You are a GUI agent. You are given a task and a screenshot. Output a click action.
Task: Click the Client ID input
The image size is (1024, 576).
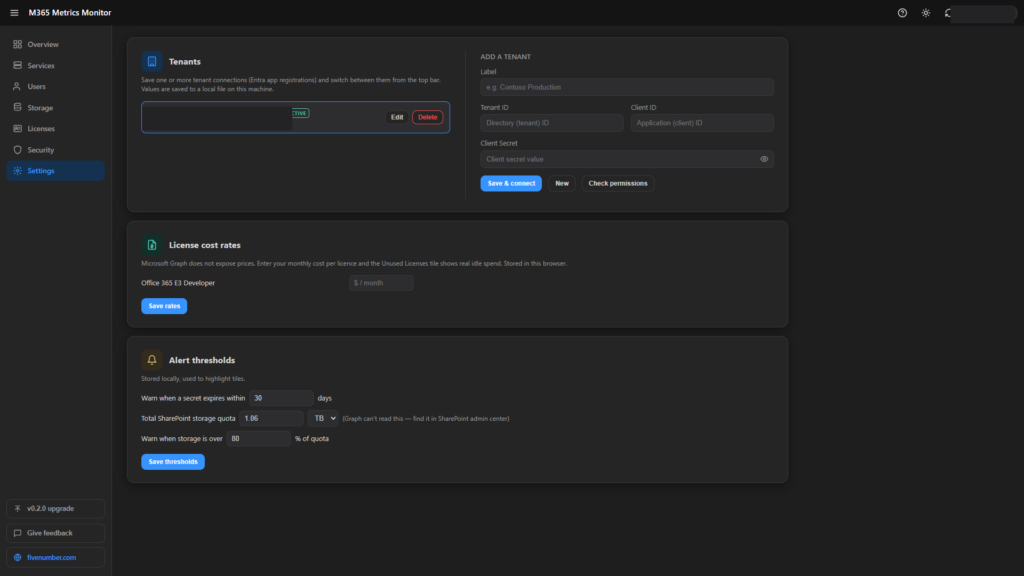(x=701, y=123)
